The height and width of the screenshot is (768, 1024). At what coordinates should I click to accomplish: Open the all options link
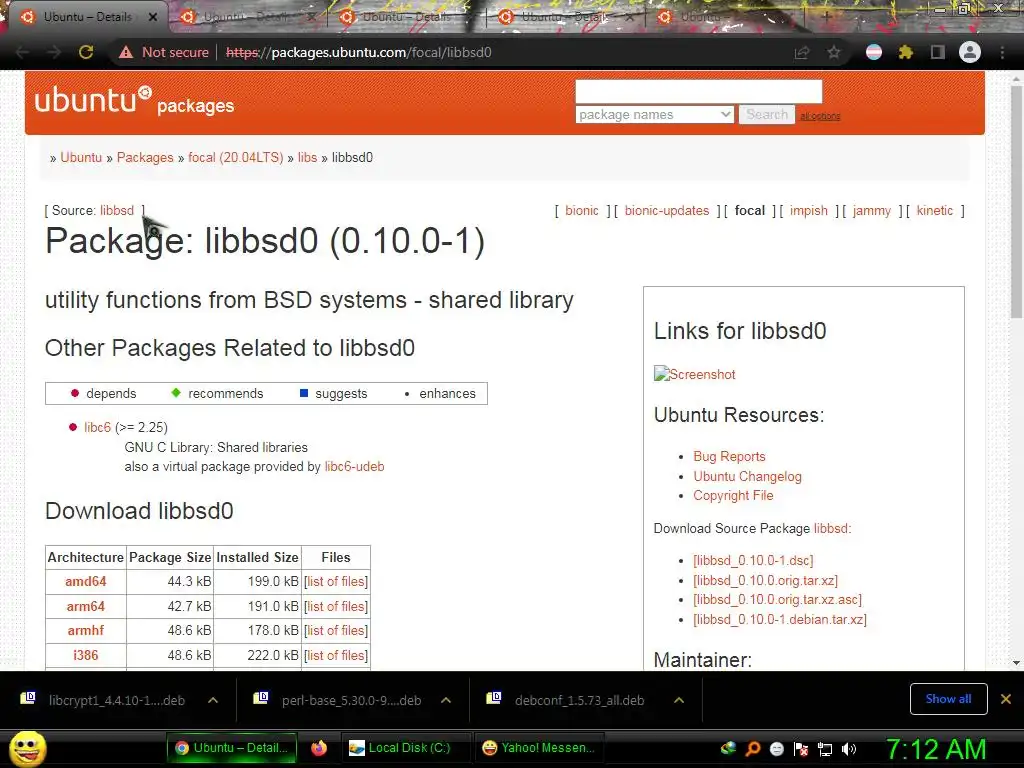(820, 116)
